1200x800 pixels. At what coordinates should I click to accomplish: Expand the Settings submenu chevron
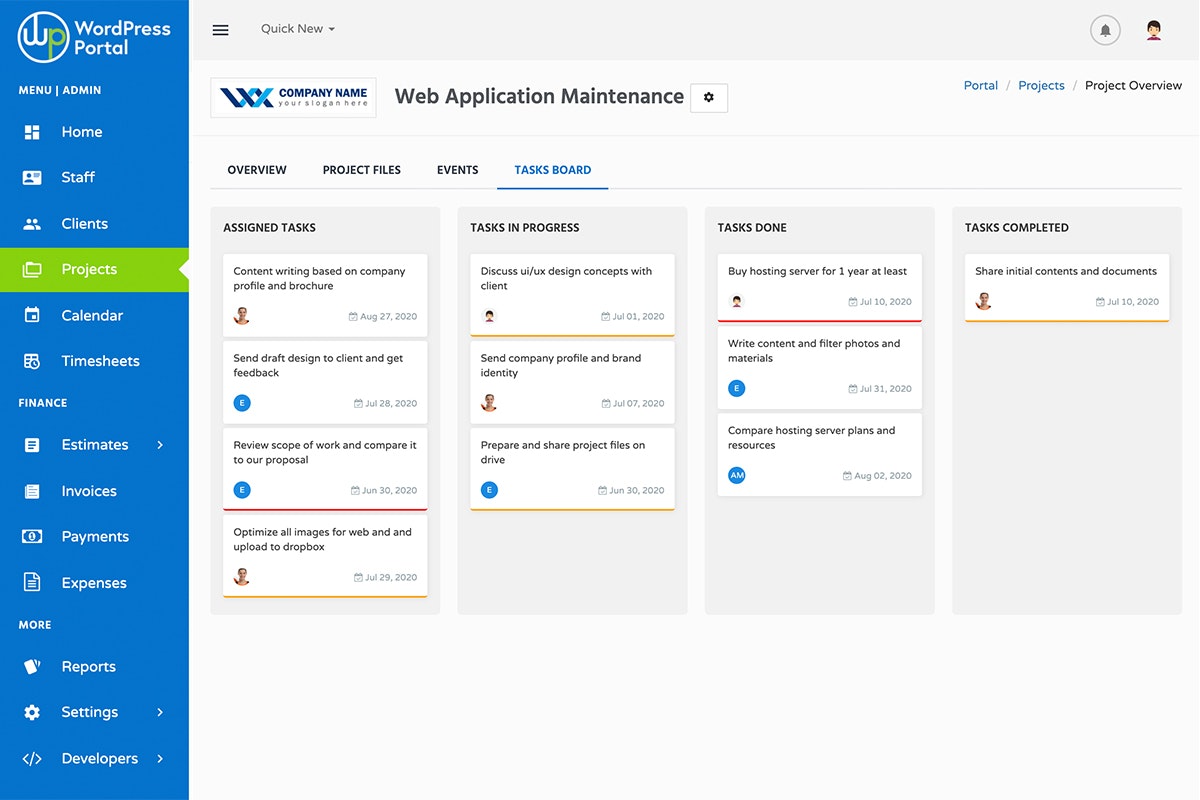(160, 712)
